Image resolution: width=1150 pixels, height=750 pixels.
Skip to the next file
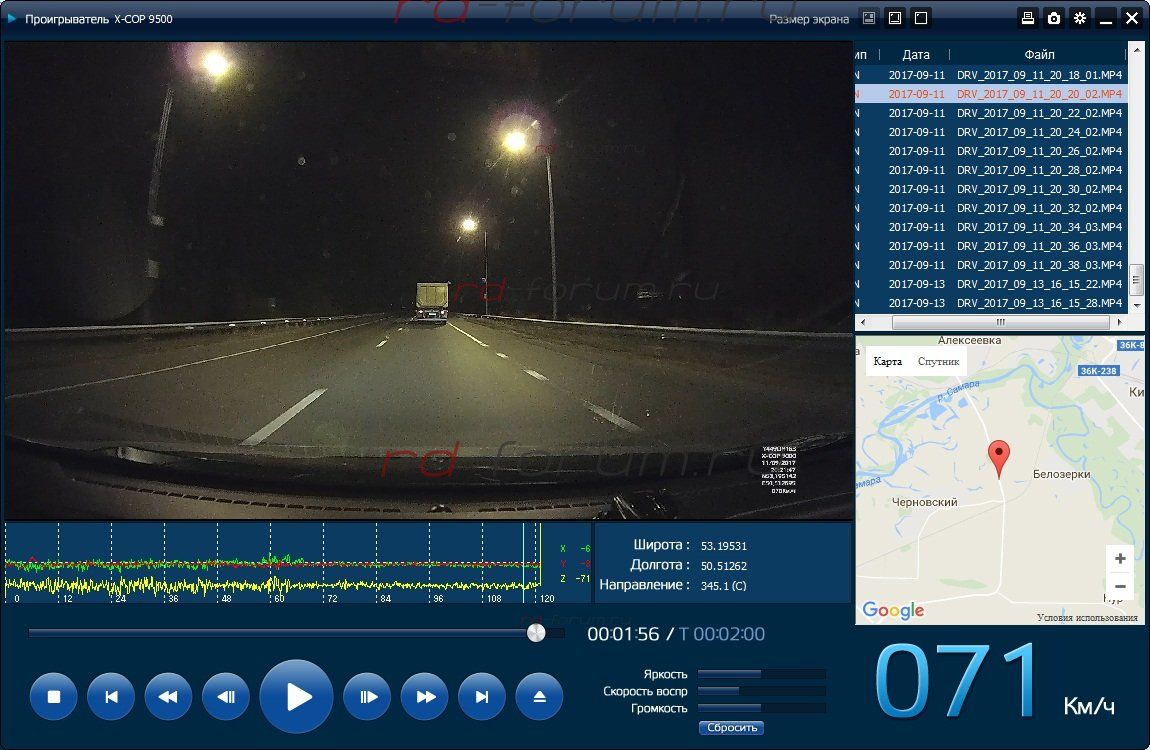click(482, 697)
